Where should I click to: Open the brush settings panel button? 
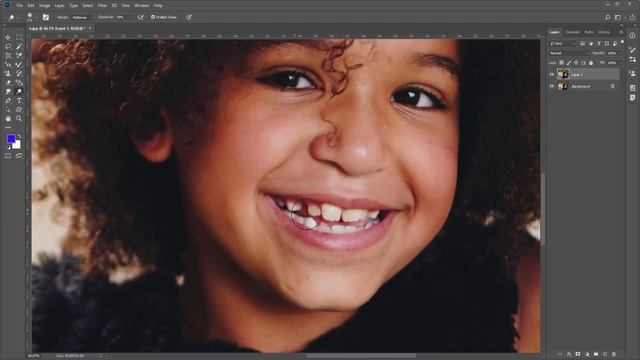pyautogui.click(x=46, y=17)
